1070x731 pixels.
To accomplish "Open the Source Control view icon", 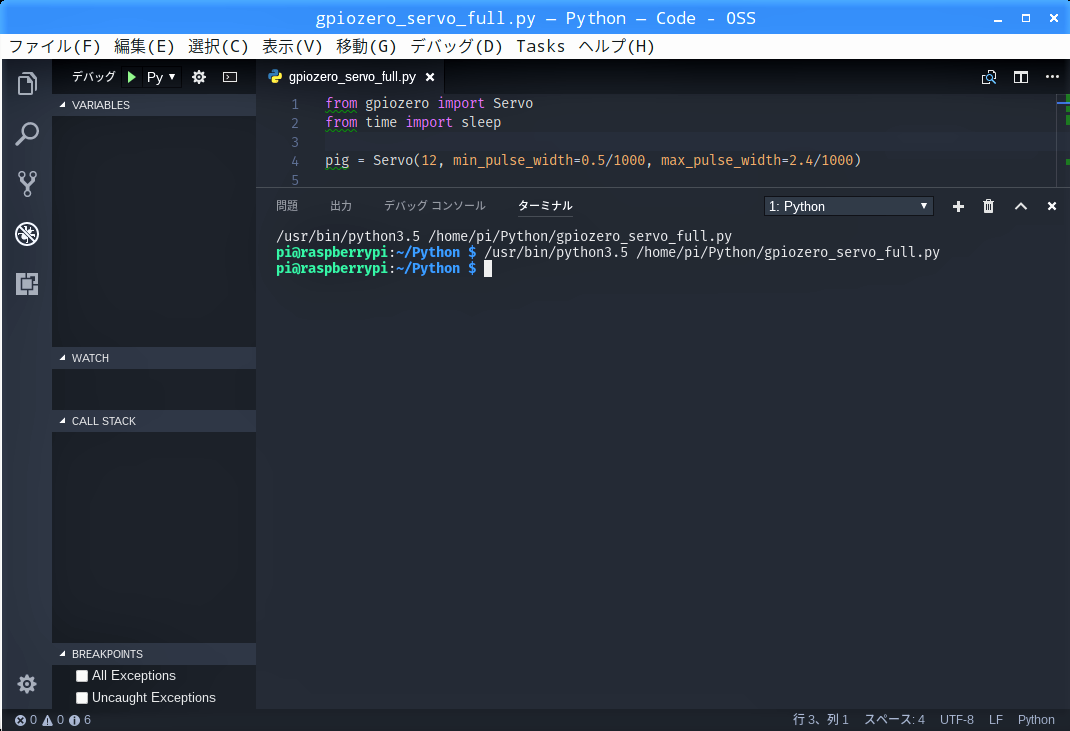I will point(27,184).
